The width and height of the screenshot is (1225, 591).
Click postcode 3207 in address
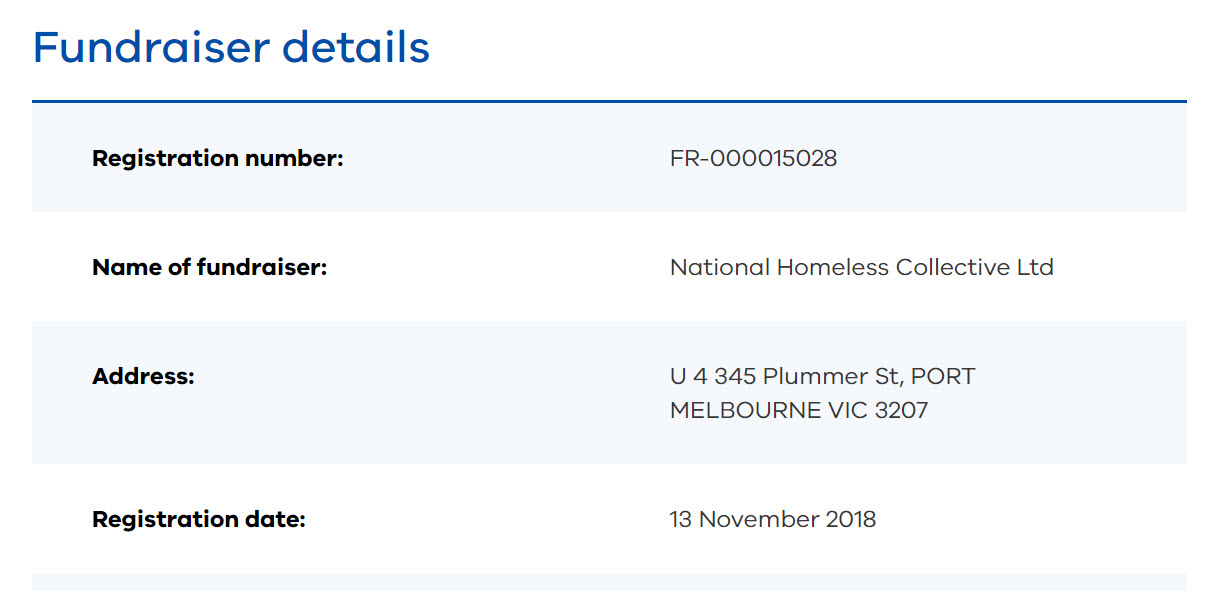pyautogui.click(x=900, y=410)
